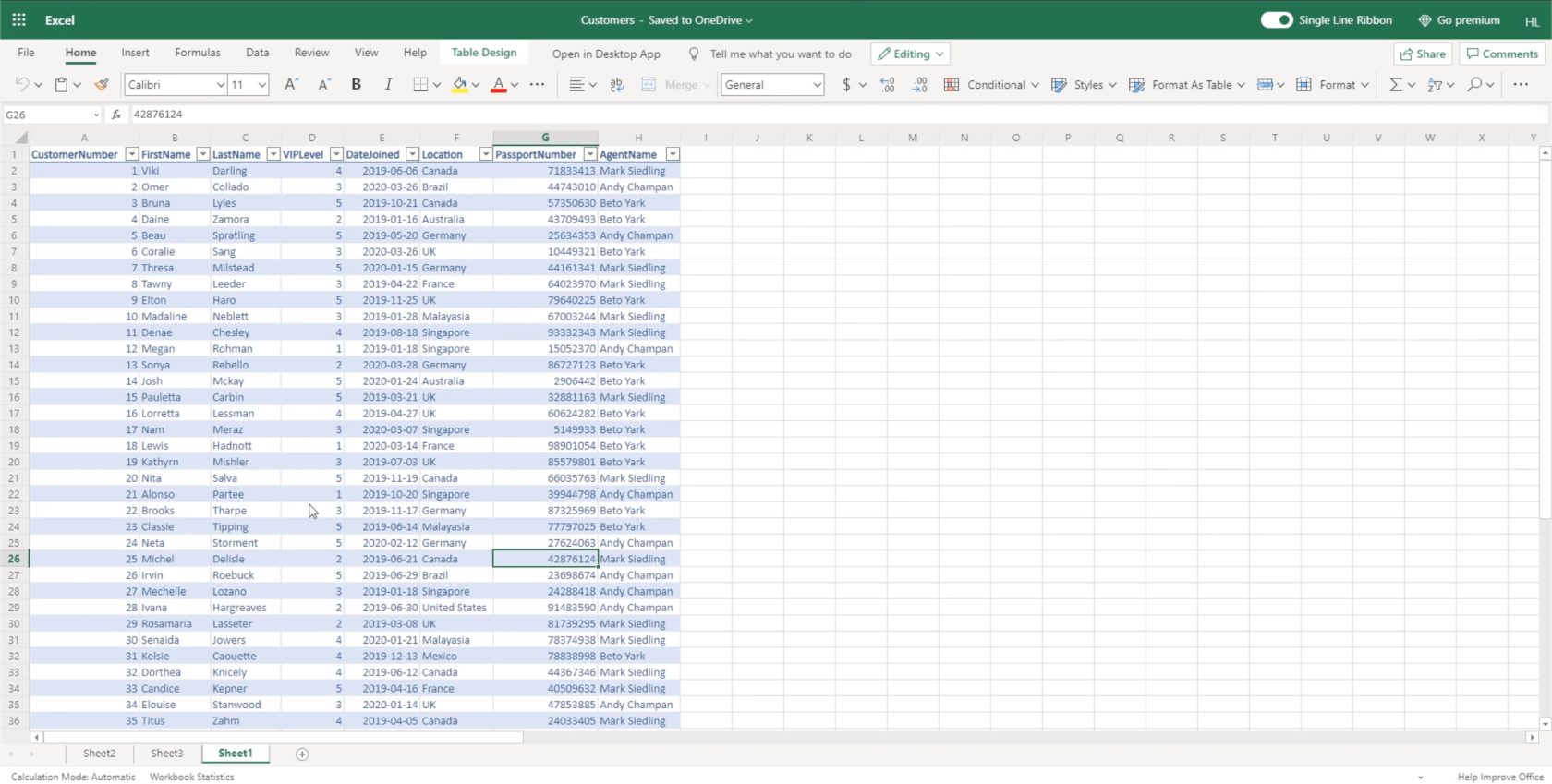Click the Increase Decimal icon

click(888, 84)
